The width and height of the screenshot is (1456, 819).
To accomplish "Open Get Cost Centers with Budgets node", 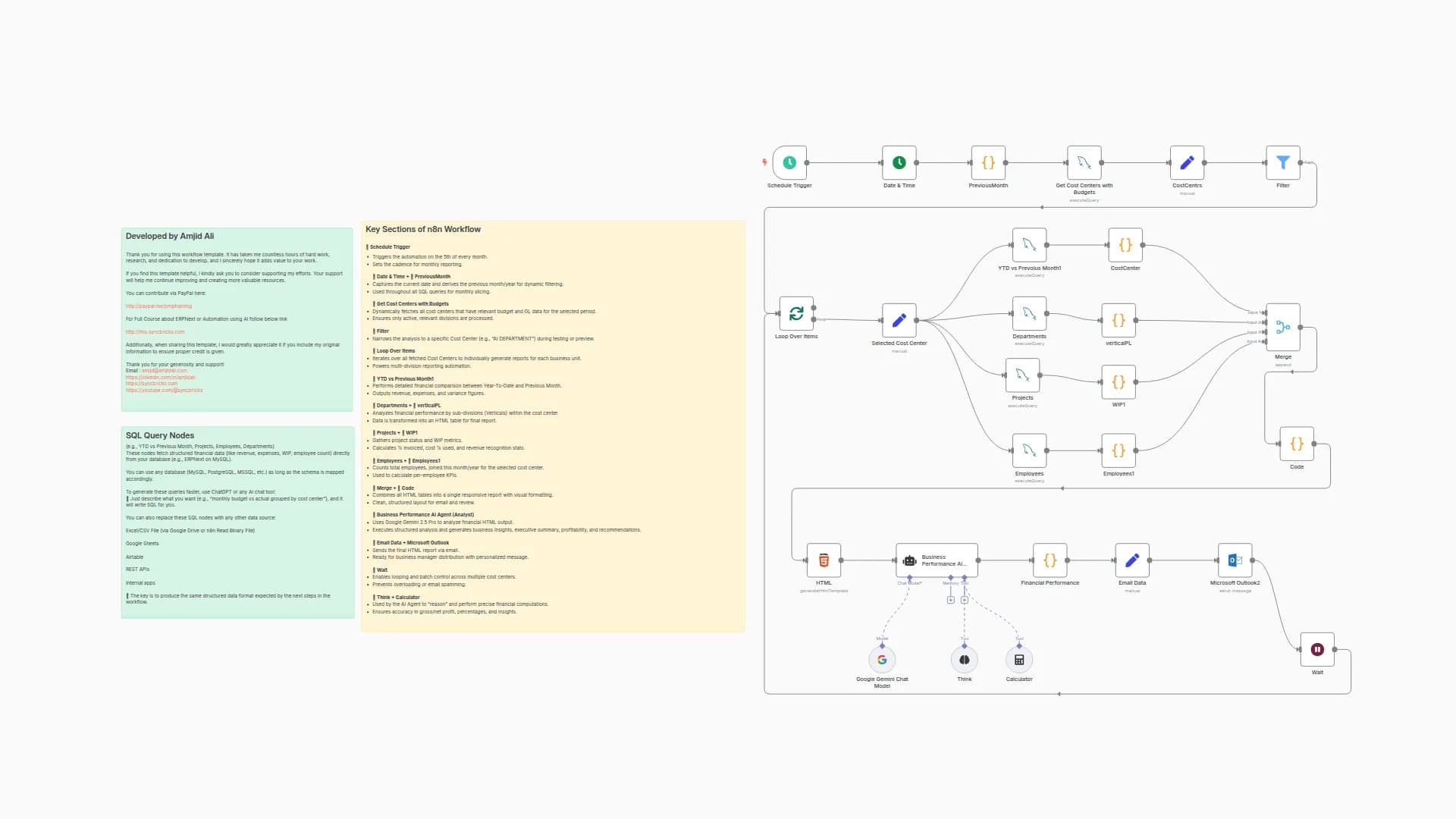I will pyautogui.click(x=1084, y=163).
